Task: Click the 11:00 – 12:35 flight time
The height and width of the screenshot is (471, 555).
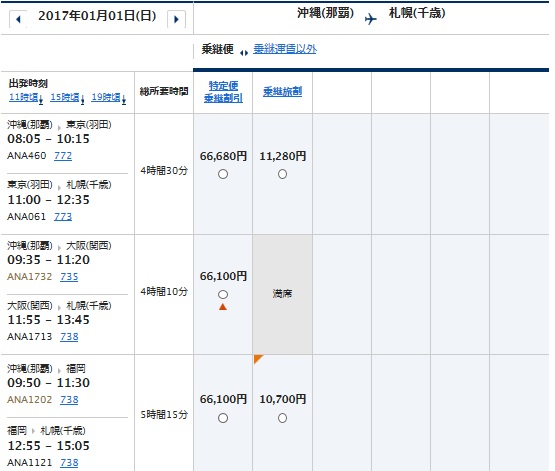Action: click(x=48, y=200)
